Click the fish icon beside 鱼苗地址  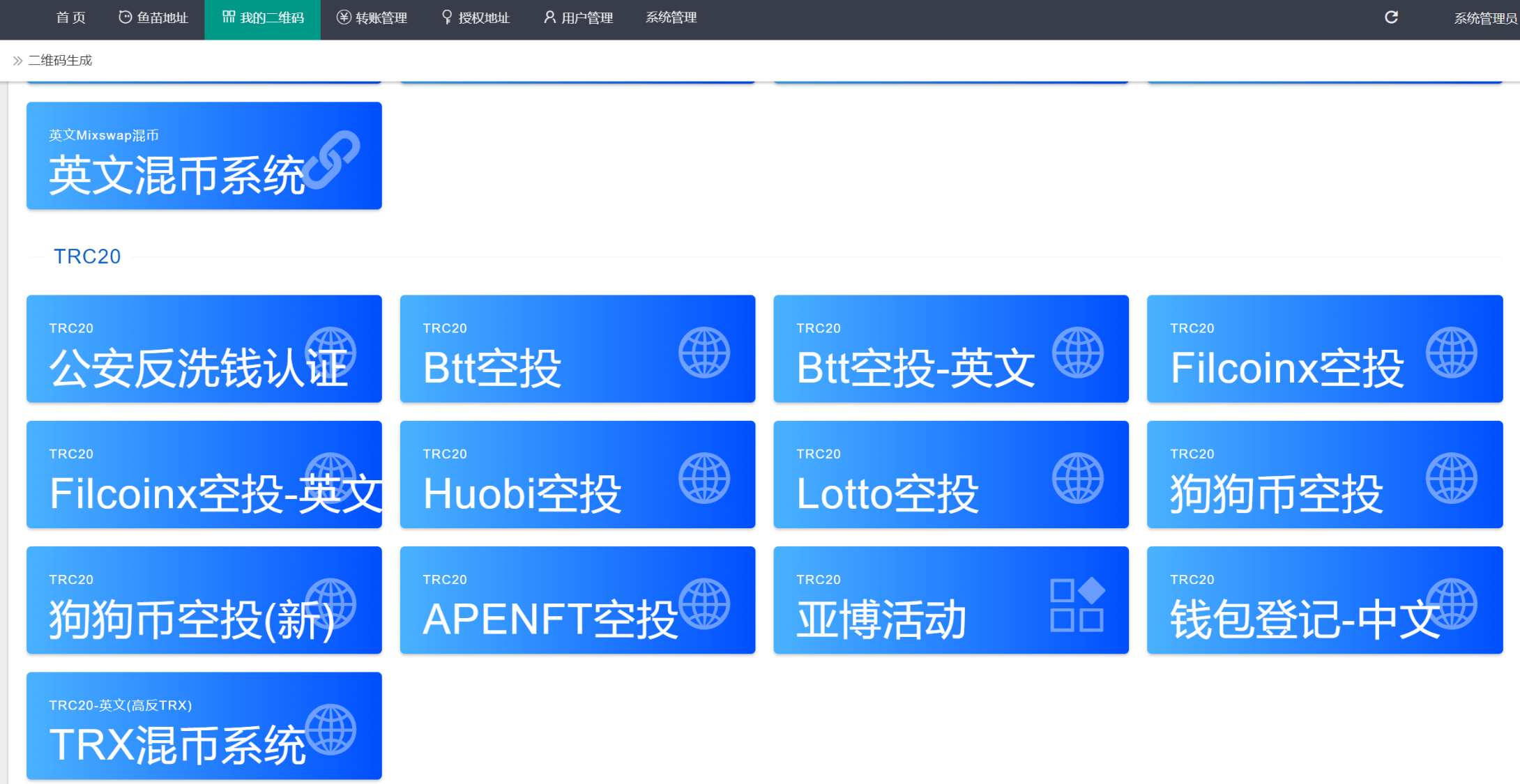[x=125, y=17]
